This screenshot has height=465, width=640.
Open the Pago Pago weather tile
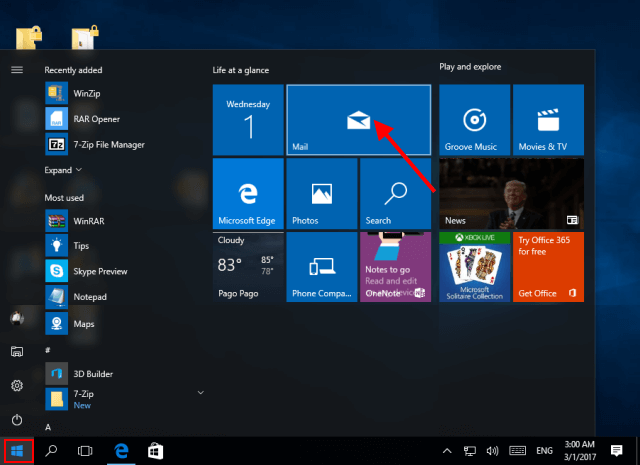(248, 267)
